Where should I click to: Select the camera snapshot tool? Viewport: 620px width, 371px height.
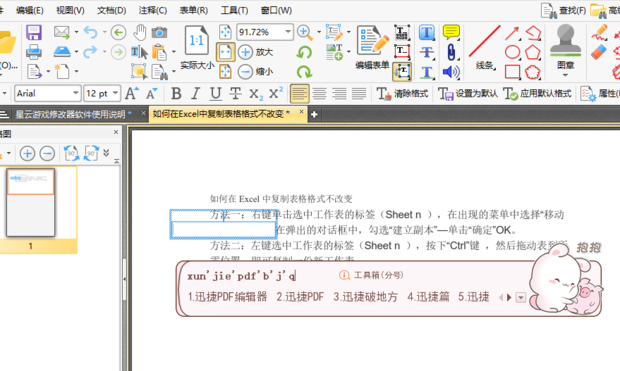(x=159, y=32)
